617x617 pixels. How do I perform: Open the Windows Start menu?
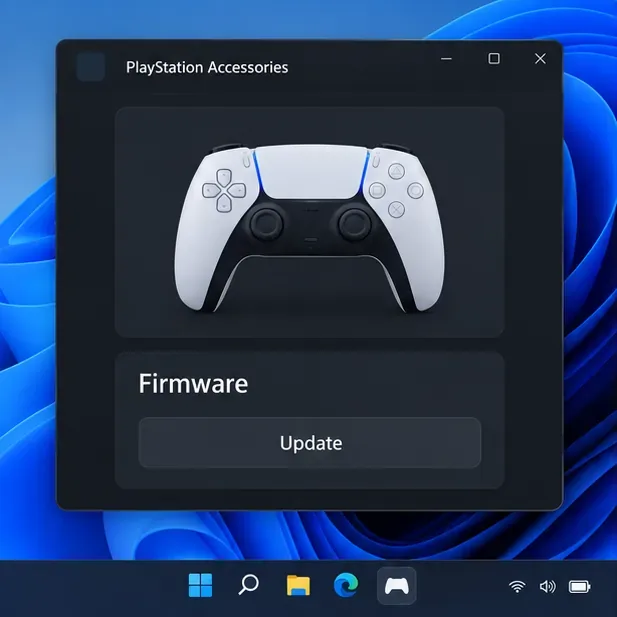tap(200, 585)
